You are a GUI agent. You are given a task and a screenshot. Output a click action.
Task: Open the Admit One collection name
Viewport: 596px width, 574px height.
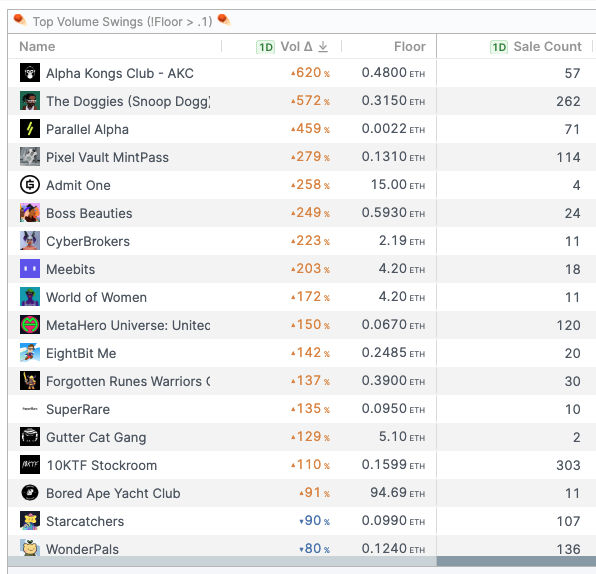[78, 185]
